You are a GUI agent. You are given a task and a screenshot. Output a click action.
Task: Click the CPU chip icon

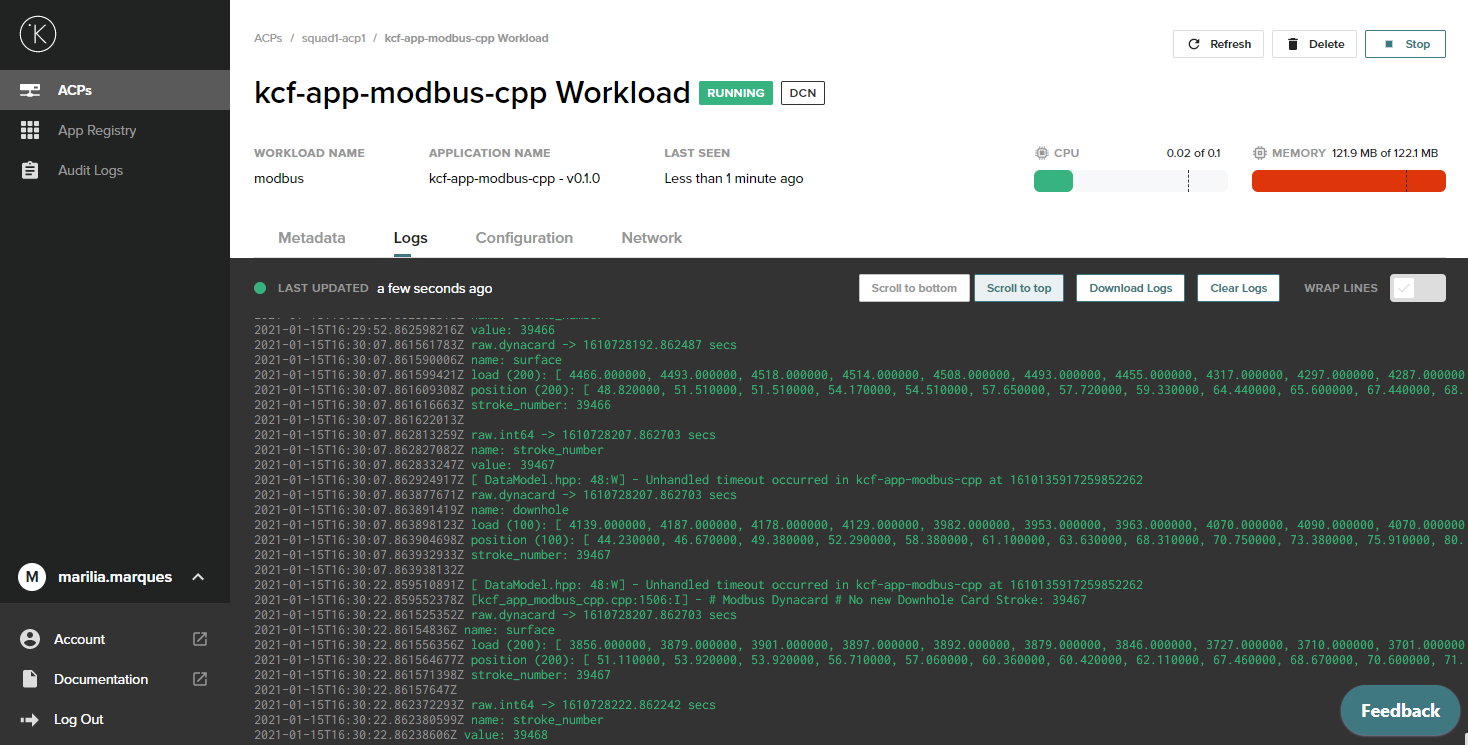(1041, 153)
